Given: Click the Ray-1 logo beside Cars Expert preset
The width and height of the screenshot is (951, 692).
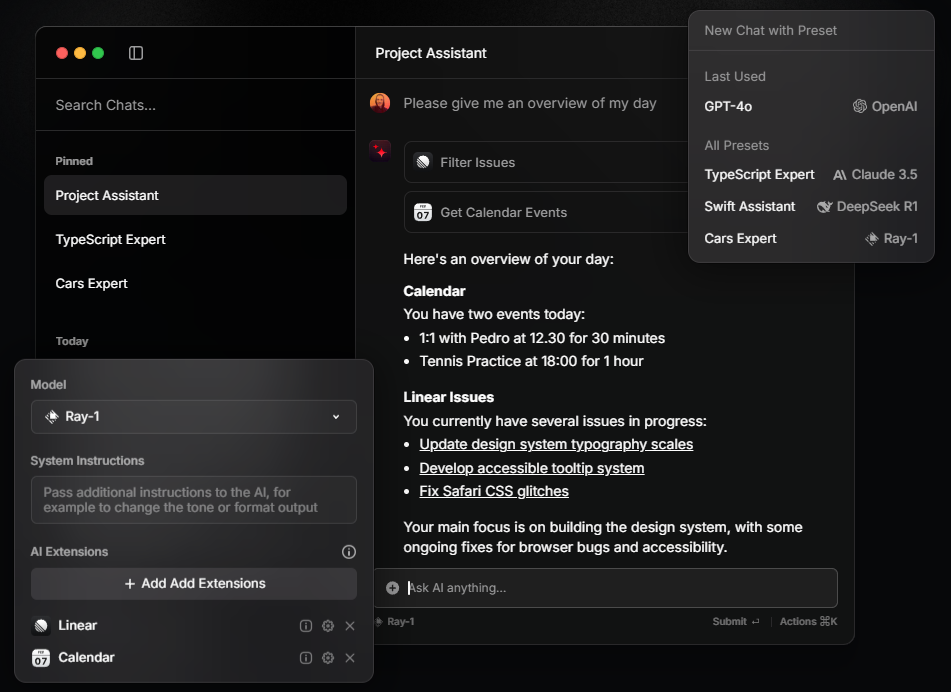Looking at the screenshot, I should click(872, 239).
